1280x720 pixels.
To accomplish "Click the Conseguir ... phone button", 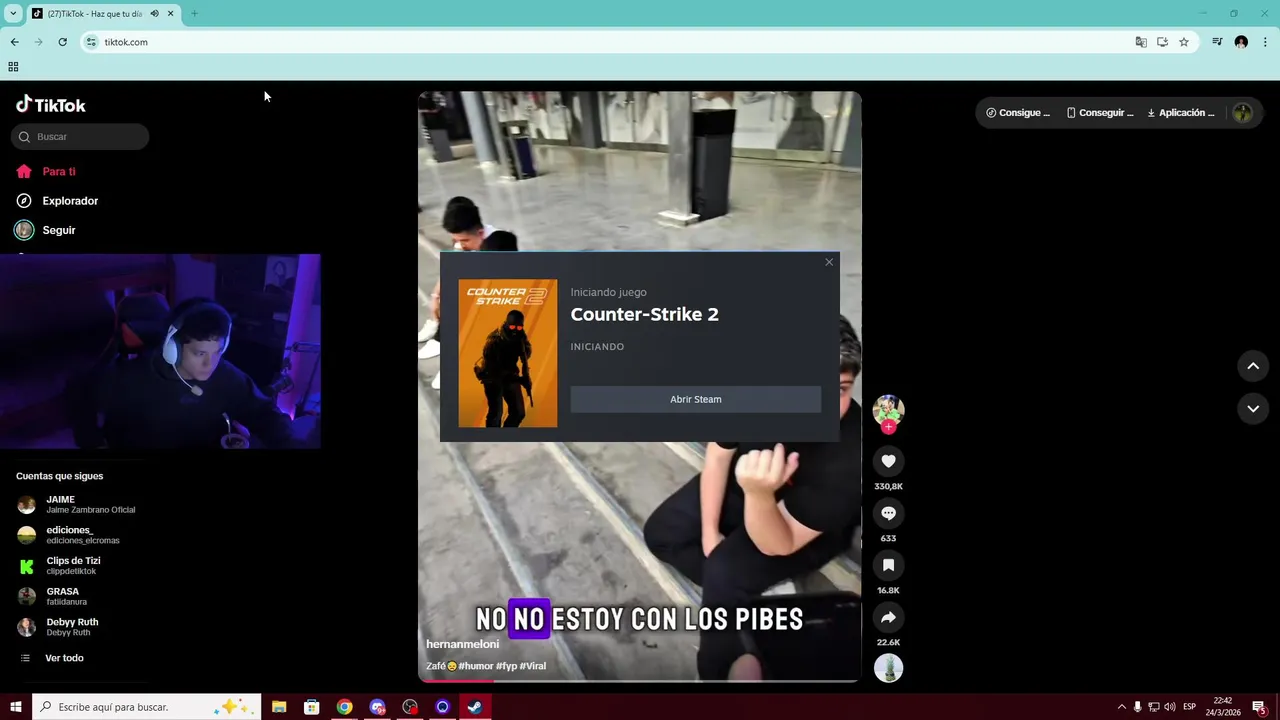I will tap(1100, 113).
